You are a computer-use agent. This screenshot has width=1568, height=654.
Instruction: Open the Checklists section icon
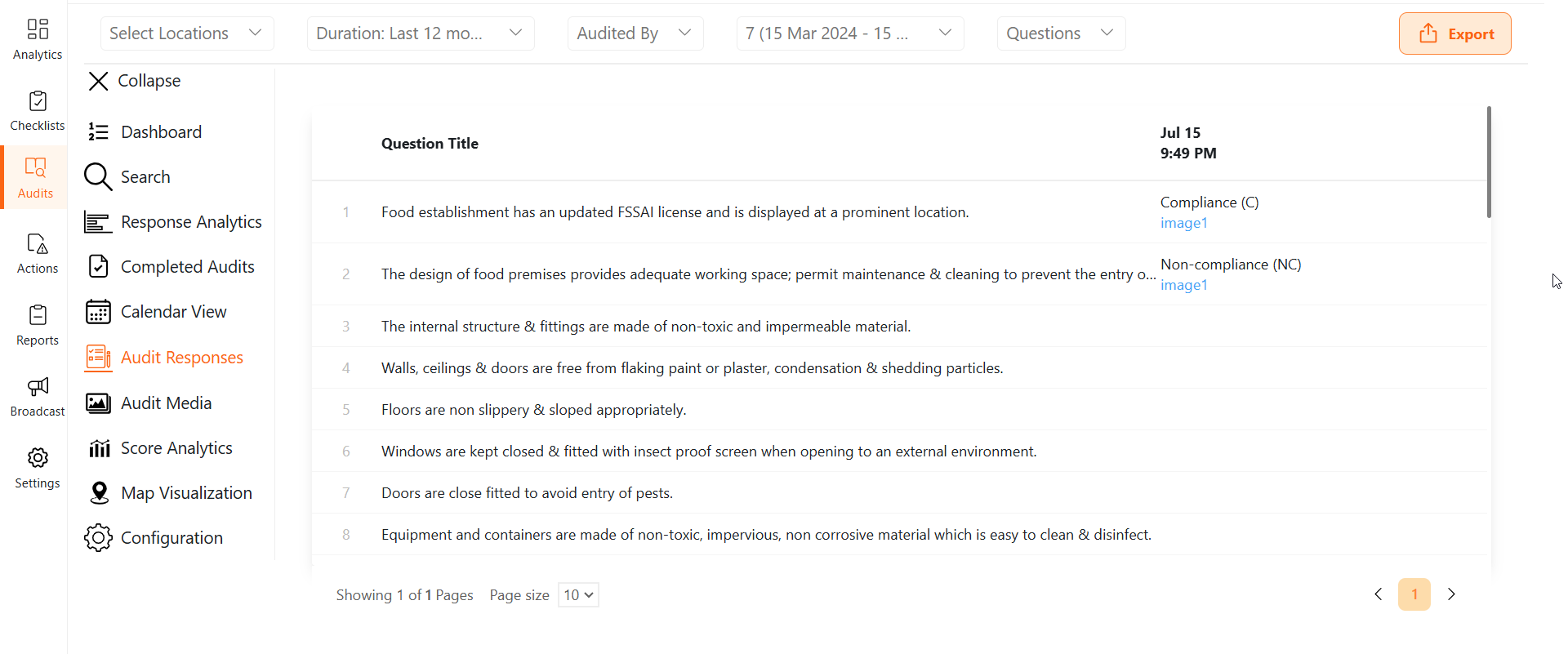click(38, 102)
